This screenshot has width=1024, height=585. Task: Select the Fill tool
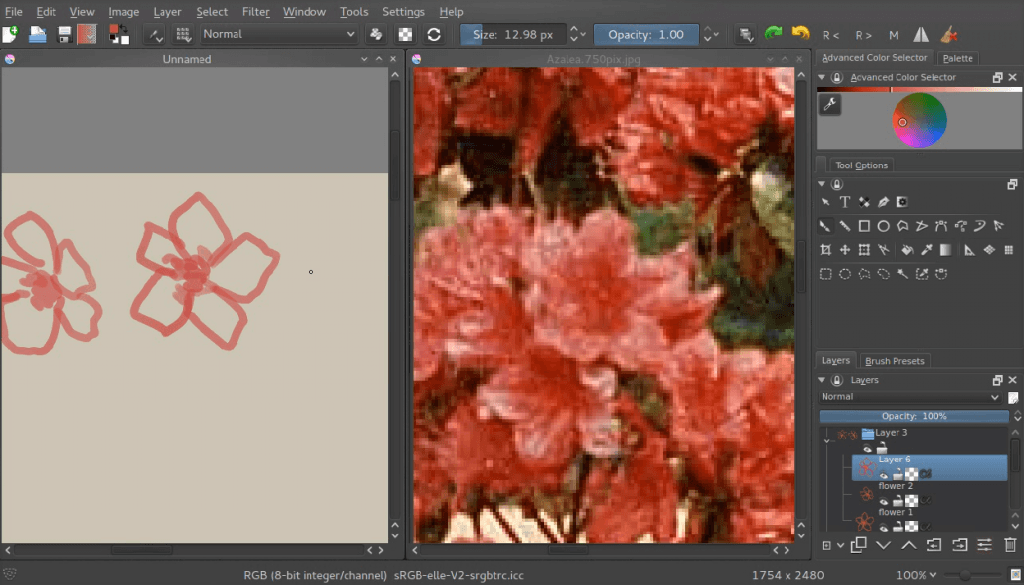[x=908, y=249]
